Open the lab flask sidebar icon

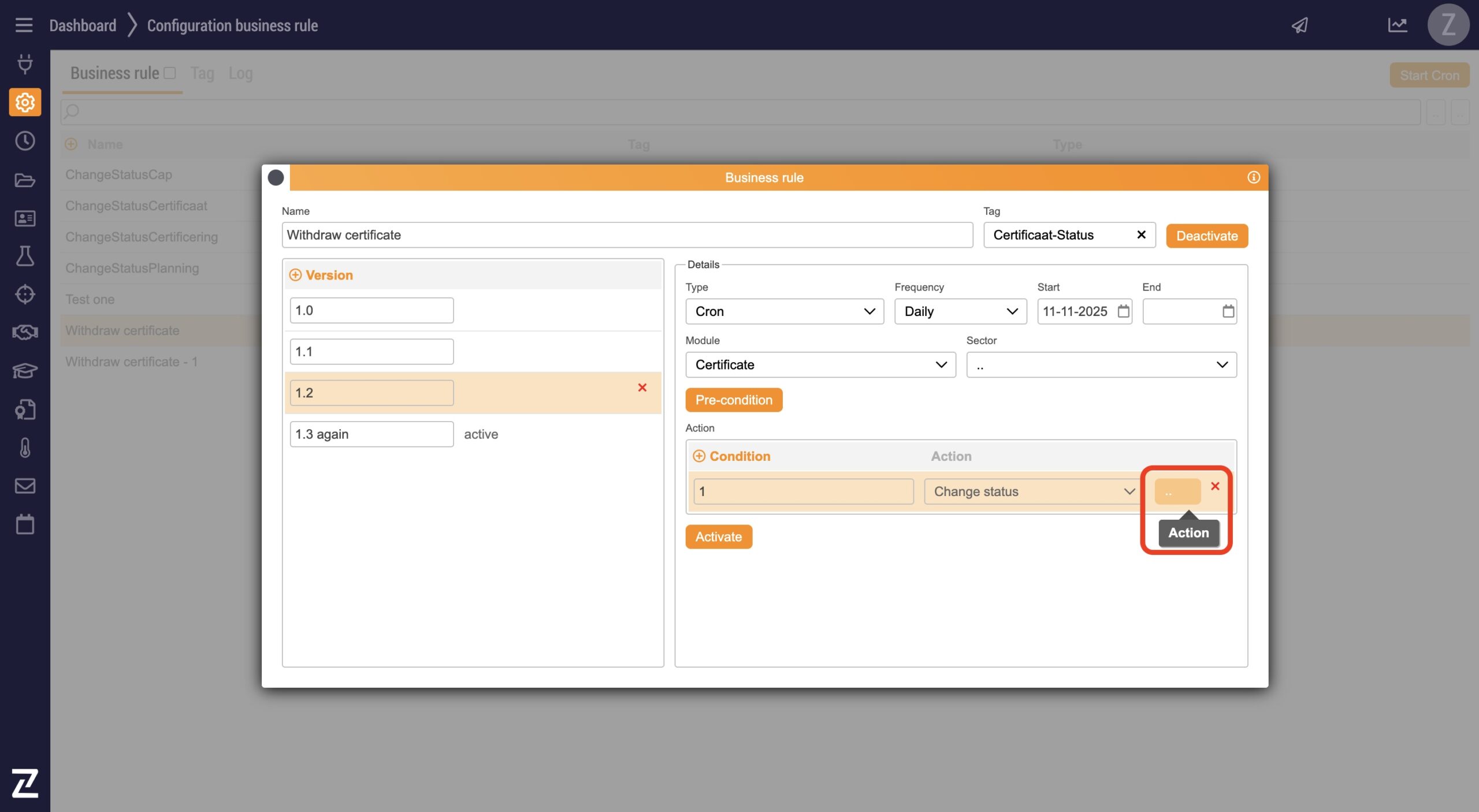coord(25,256)
